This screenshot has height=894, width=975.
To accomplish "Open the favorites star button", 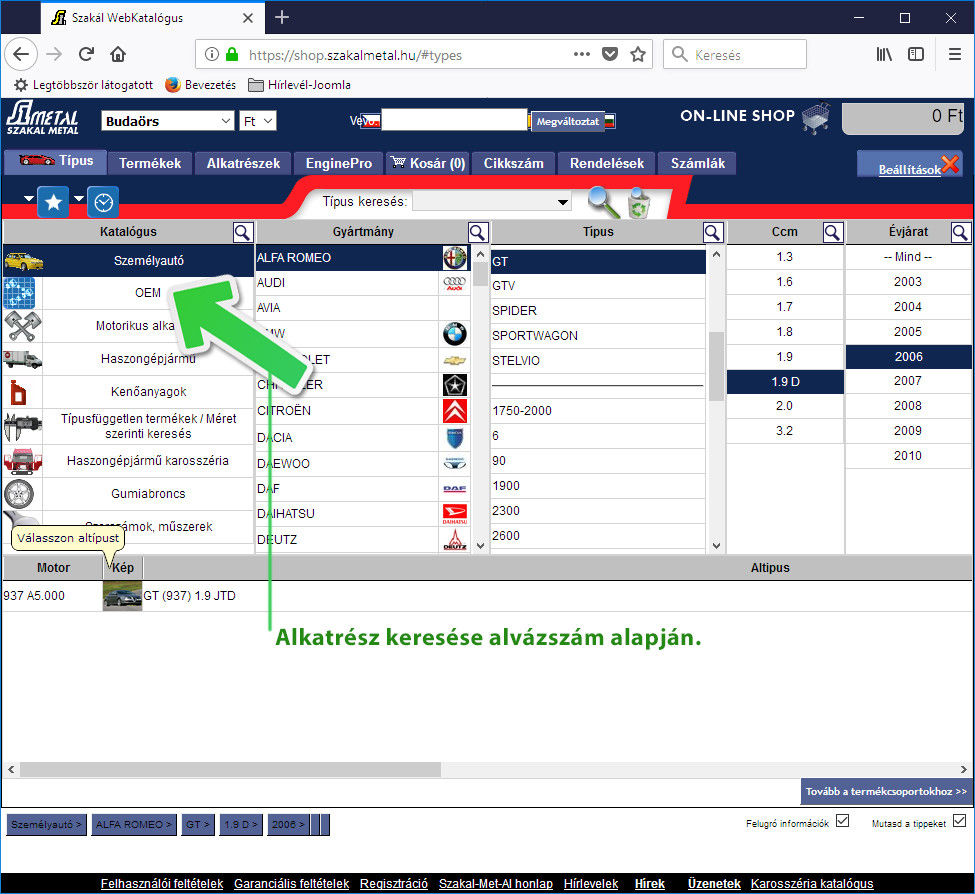I will pyautogui.click(x=53, y=202).
